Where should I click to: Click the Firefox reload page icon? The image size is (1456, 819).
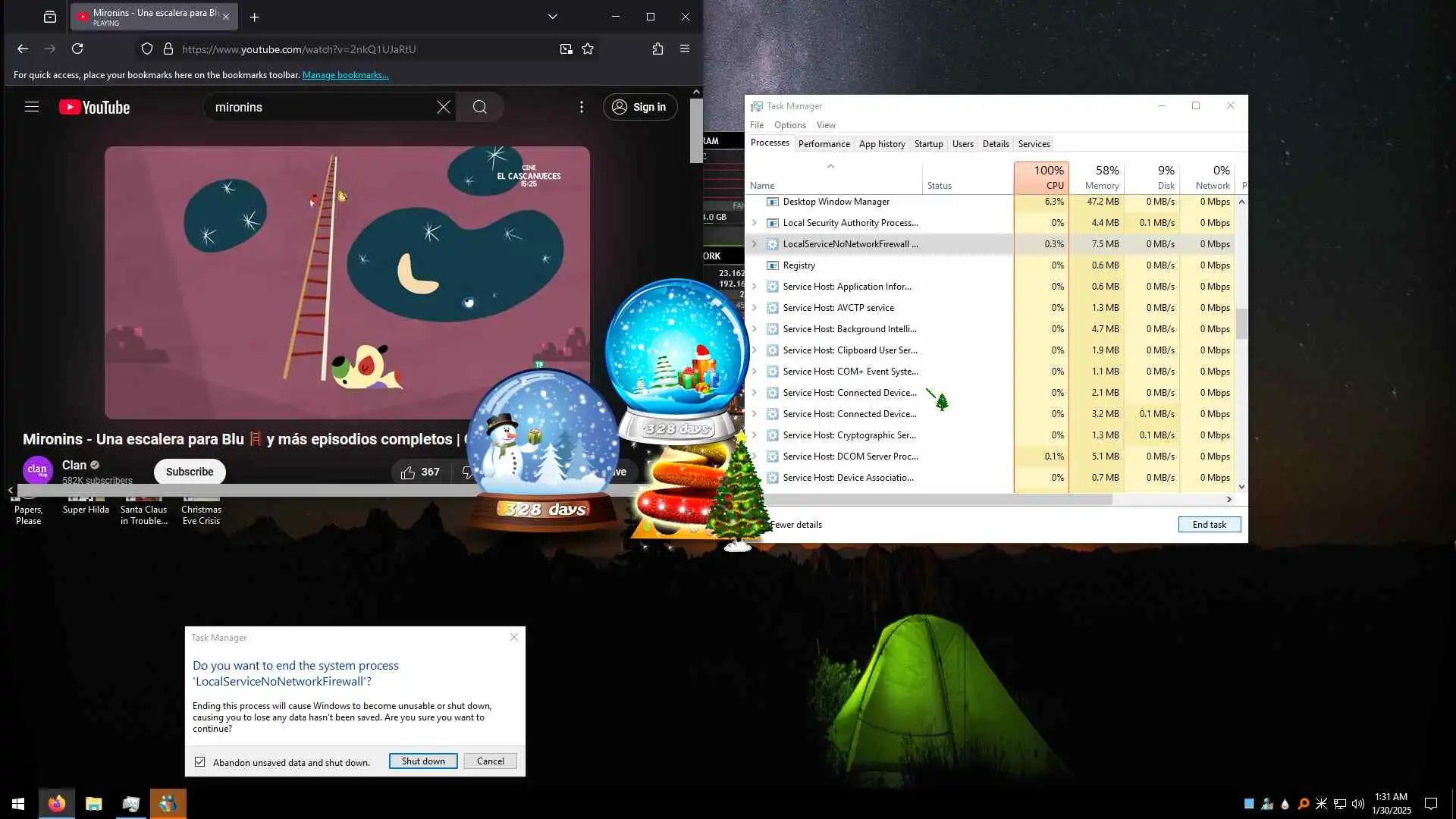pos(77,49)
